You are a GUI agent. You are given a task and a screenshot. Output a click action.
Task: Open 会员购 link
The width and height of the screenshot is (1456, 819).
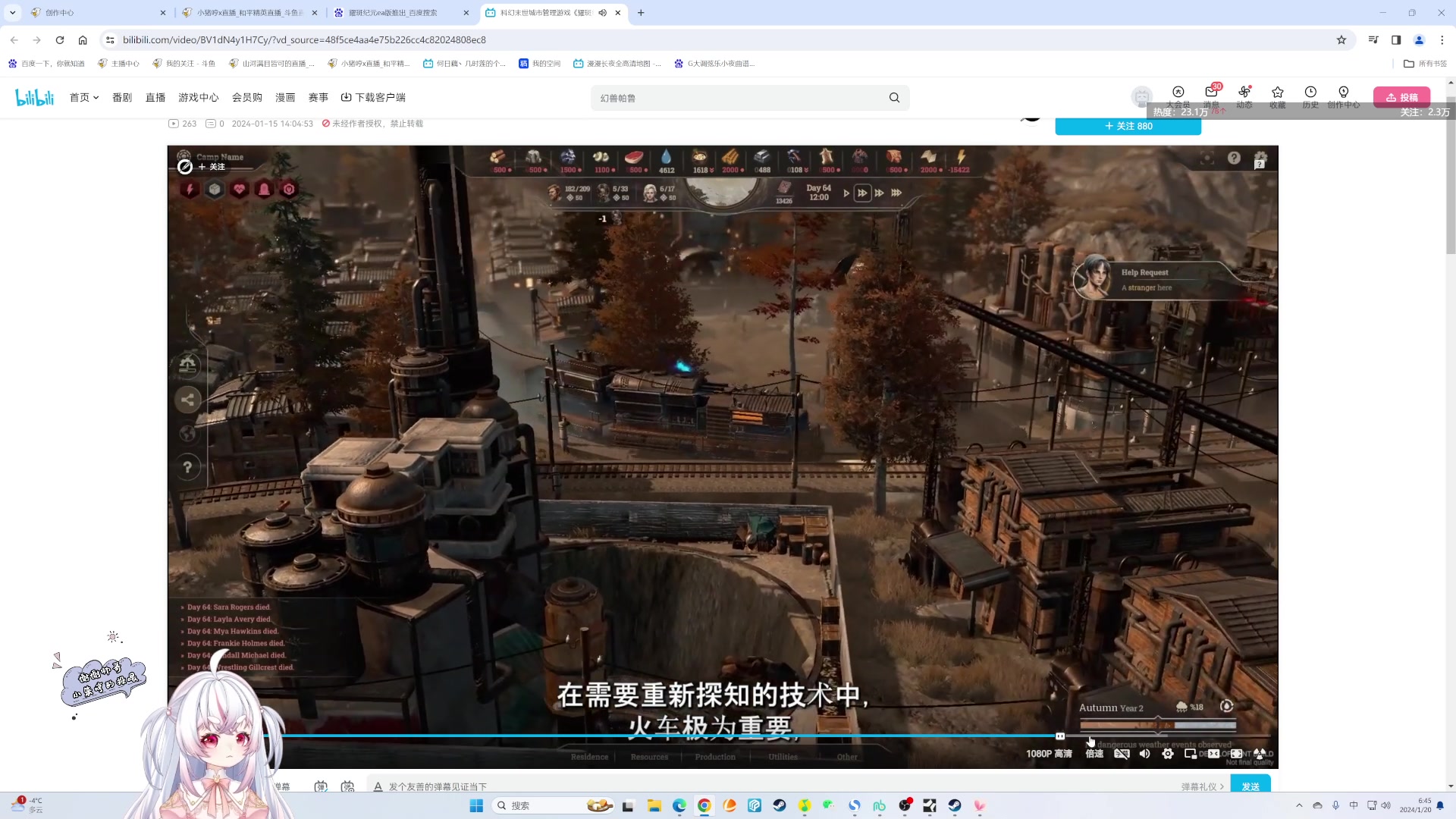247,97
